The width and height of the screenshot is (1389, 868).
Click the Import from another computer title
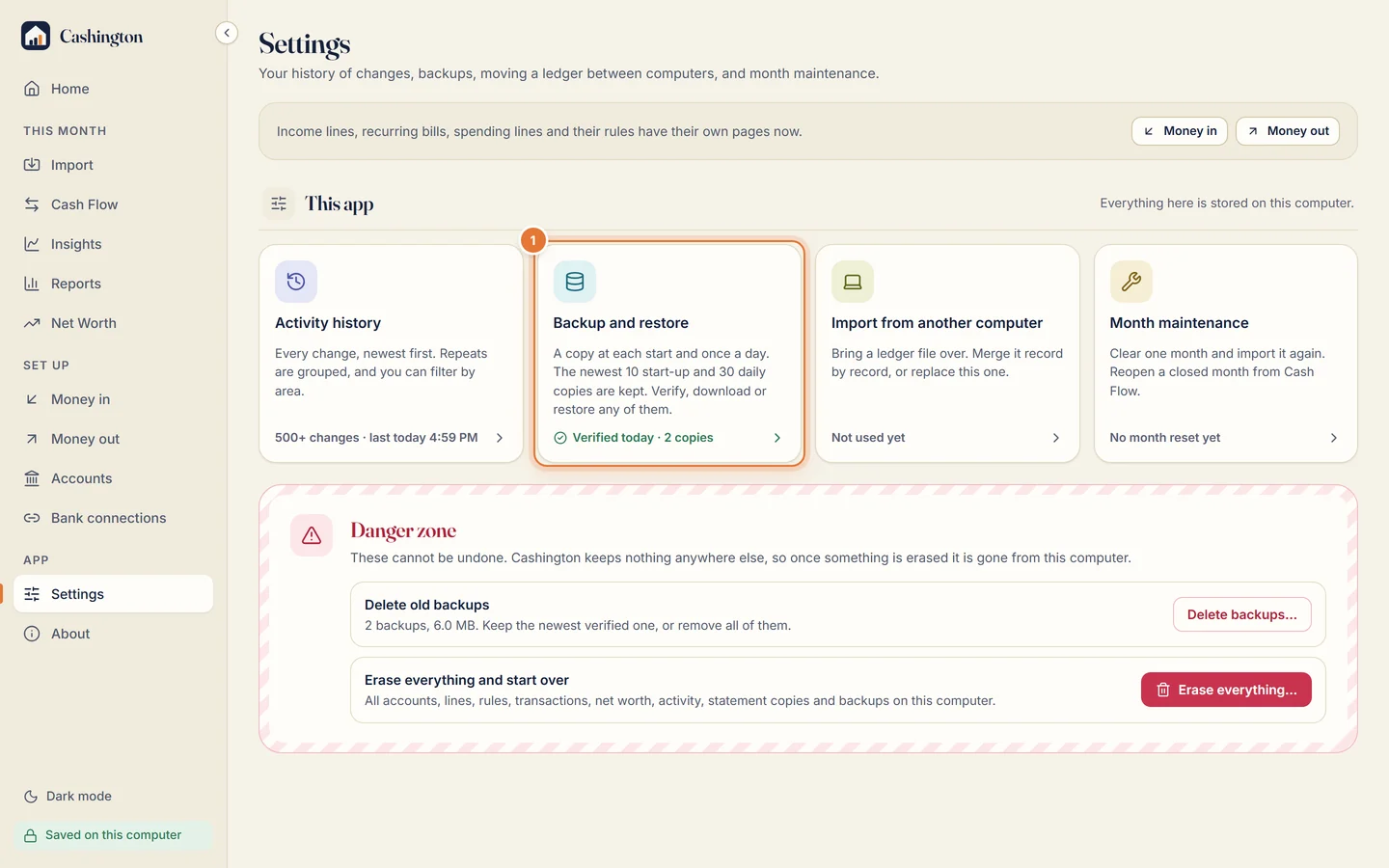[x=937, y=323]
